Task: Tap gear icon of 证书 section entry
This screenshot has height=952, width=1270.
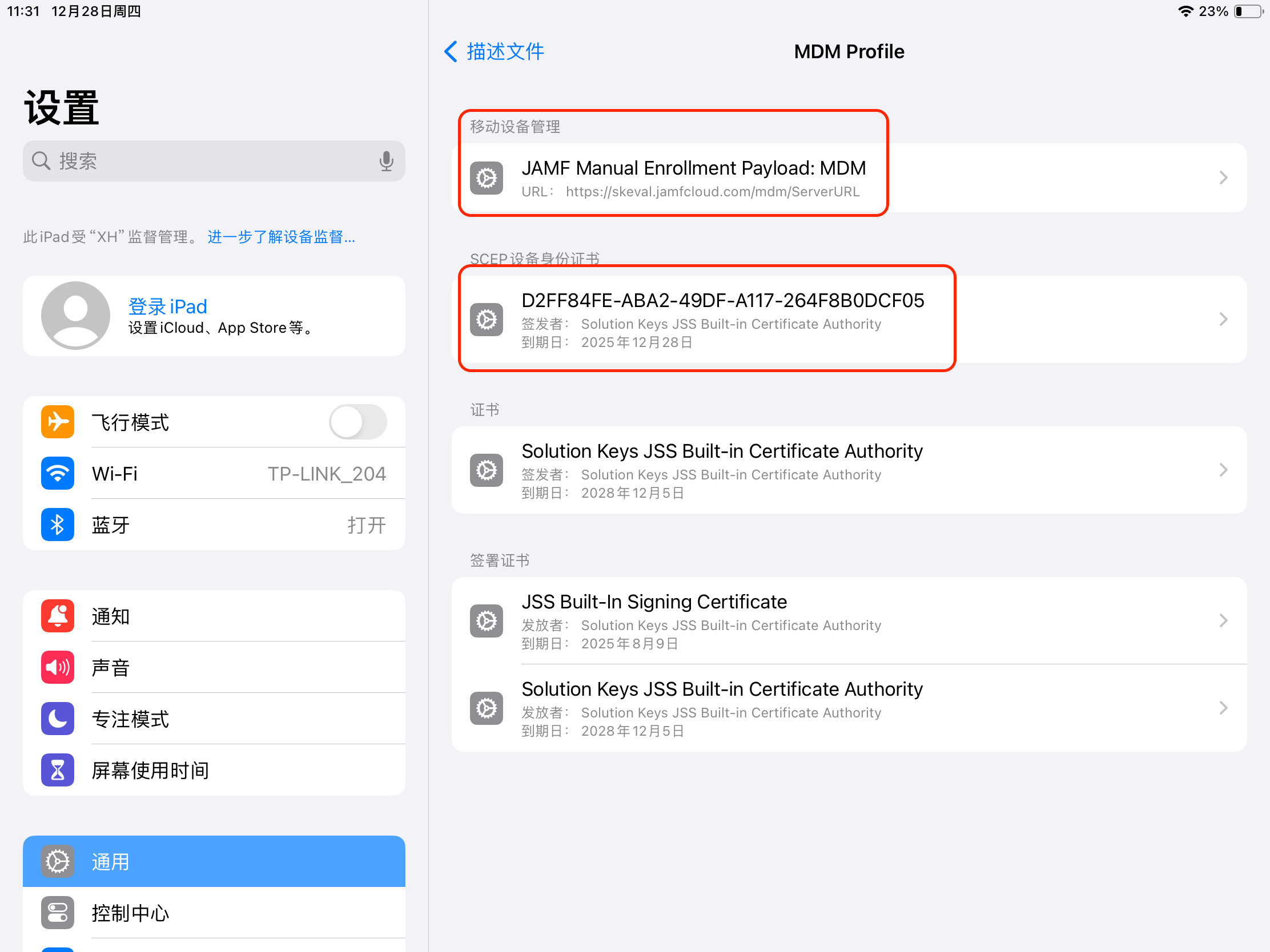Action: point(487,470)
